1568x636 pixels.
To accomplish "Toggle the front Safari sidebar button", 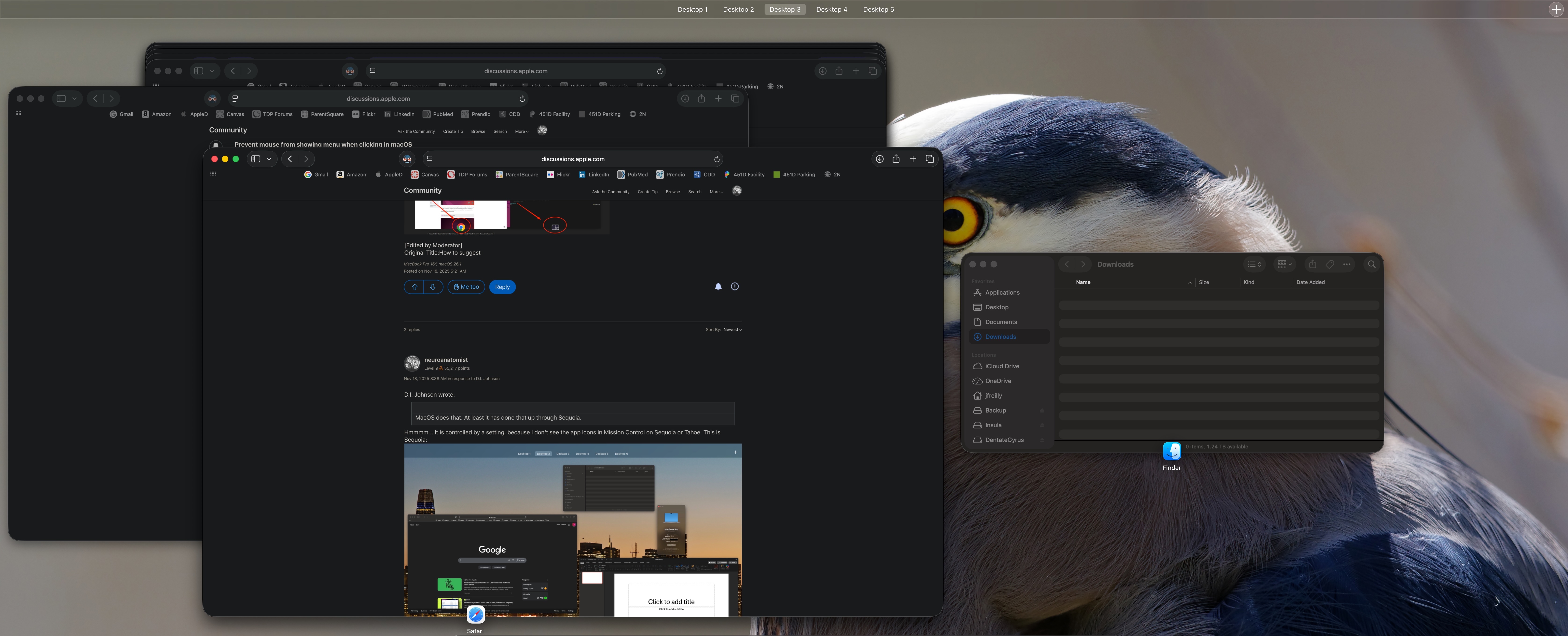I will tap(256, 159).
